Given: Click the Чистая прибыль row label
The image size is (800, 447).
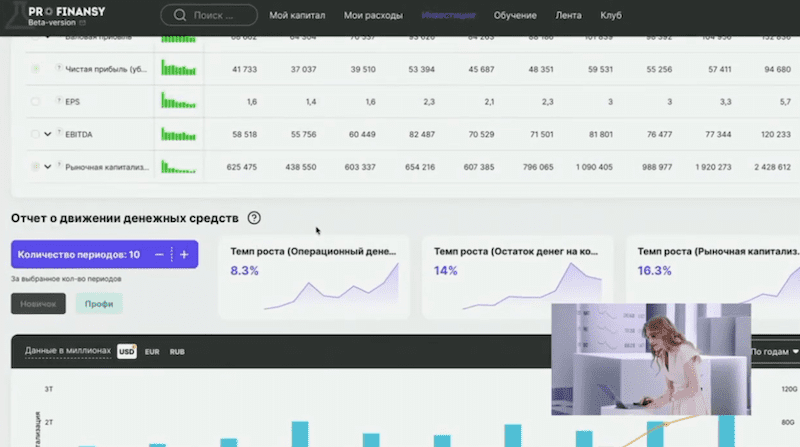Looking at the screenshot, I should pyautogui.click(x=106, y=69).
